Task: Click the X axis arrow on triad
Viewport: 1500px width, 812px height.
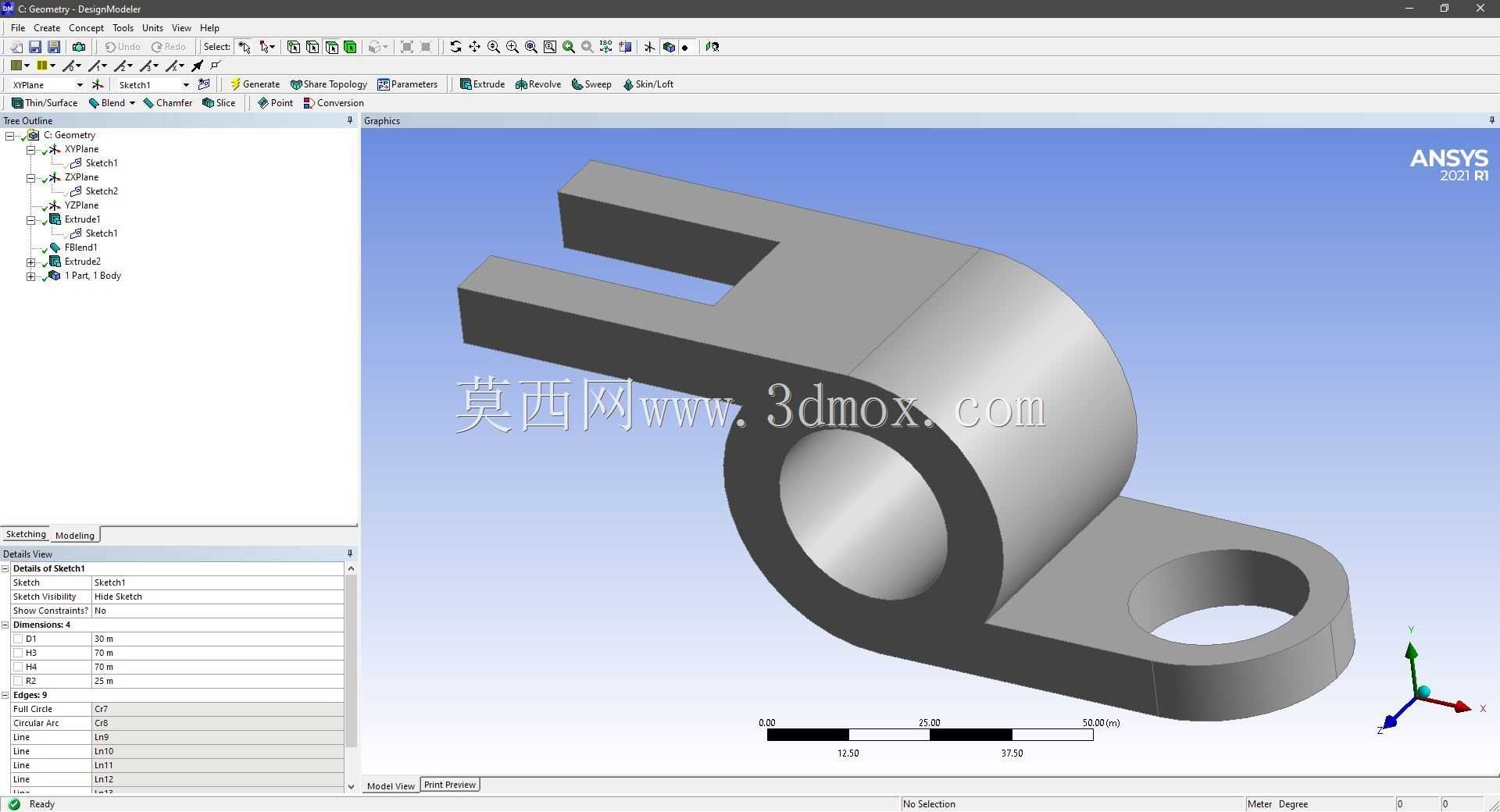Action: click(x=1462, y=707)
